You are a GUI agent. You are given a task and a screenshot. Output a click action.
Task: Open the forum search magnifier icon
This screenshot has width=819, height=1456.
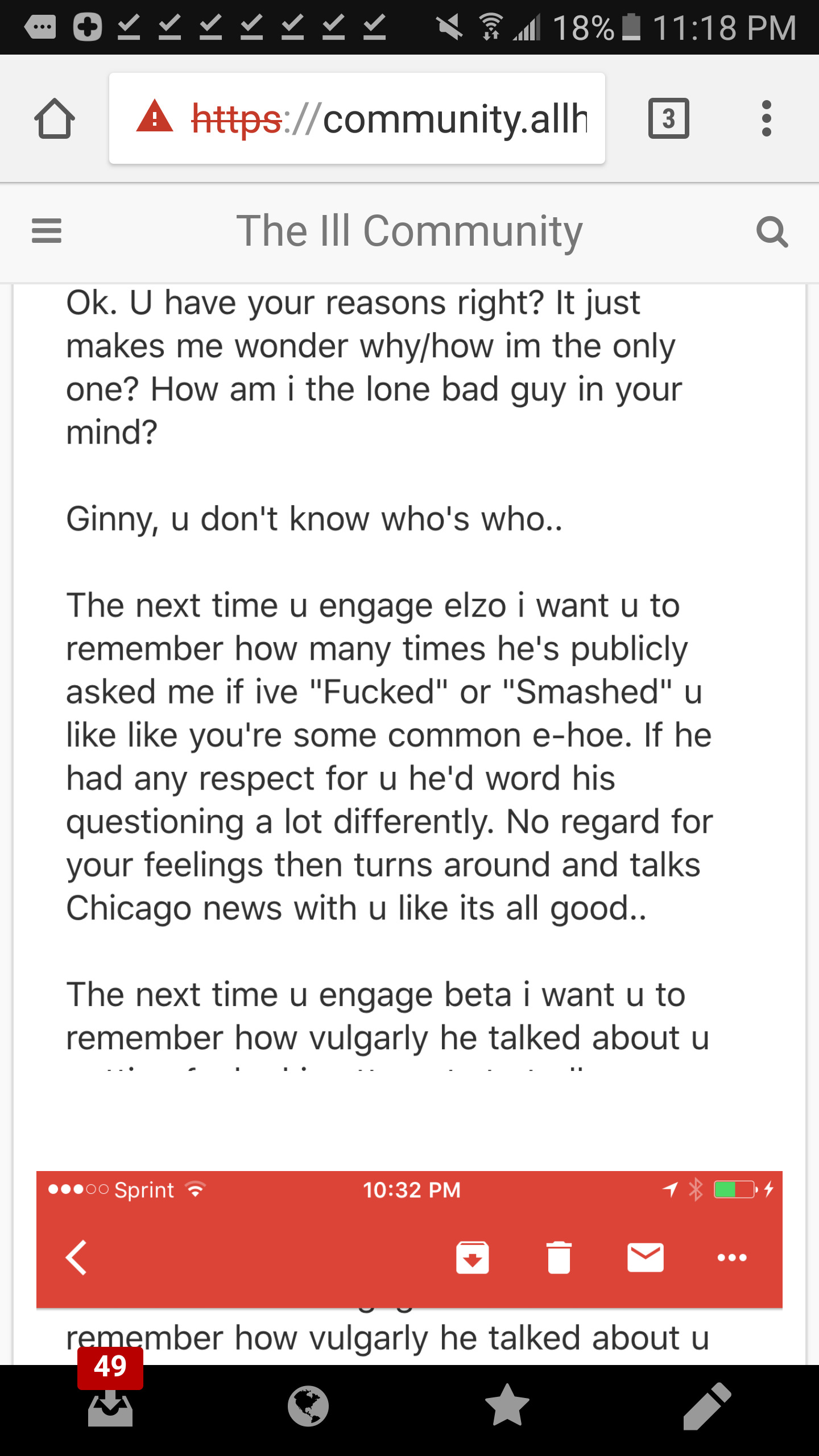point(772,231)
